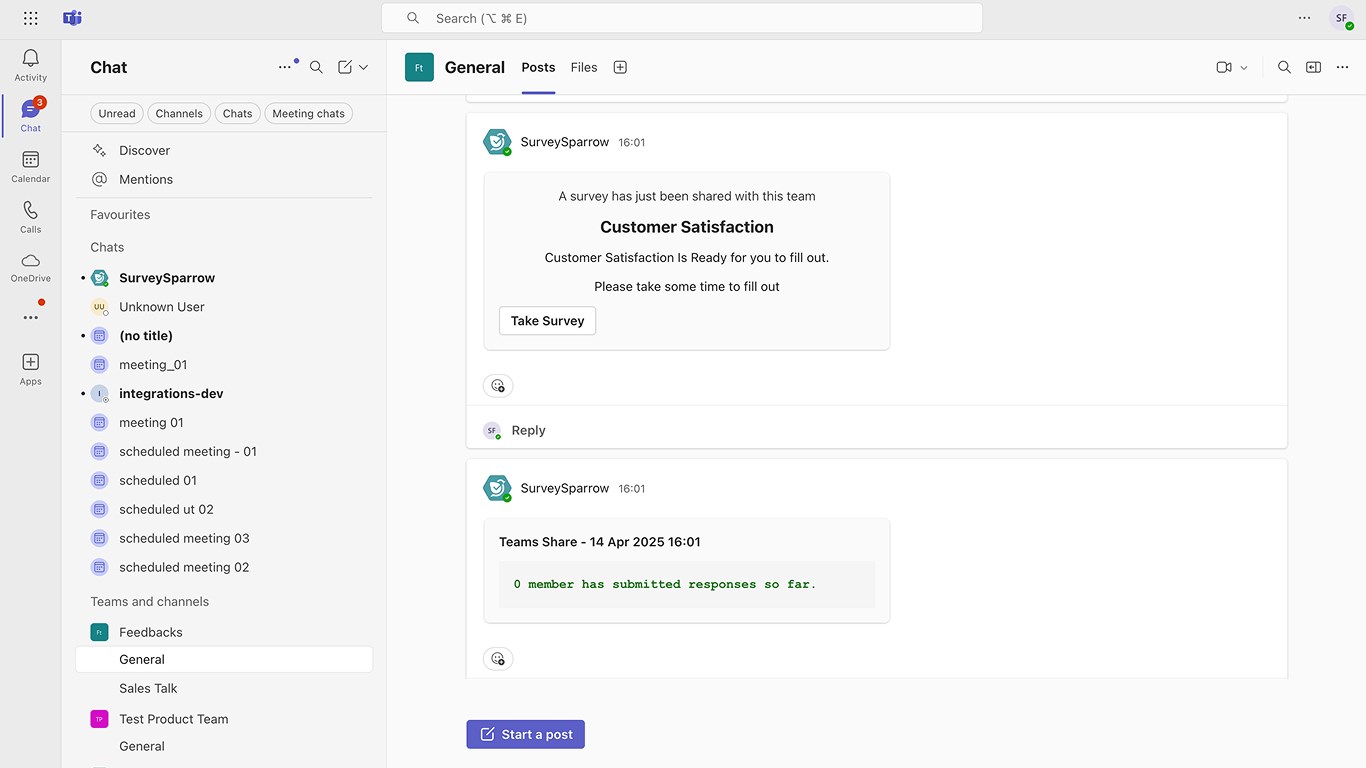Click the top search input field
This screenshot has width=1366, height=768.
point(682,18)
